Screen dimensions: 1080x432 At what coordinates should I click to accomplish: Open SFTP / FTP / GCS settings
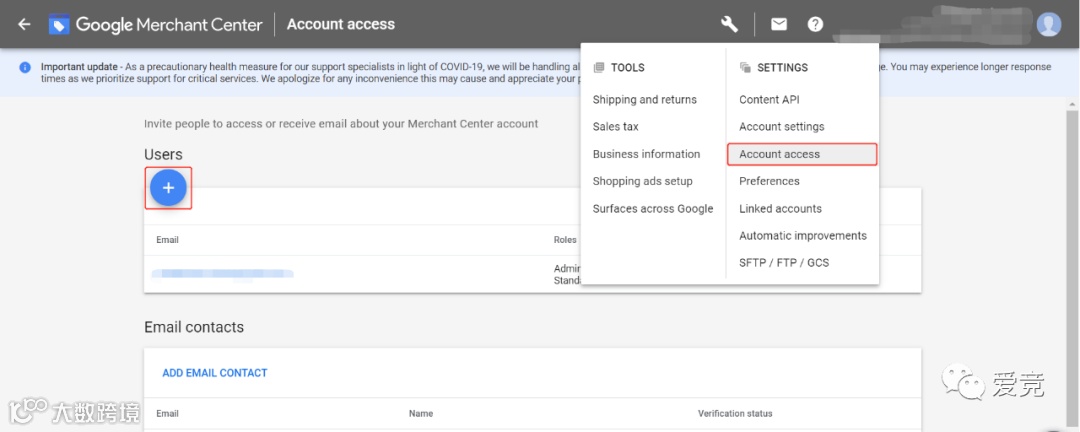click(x=784, y=263)
